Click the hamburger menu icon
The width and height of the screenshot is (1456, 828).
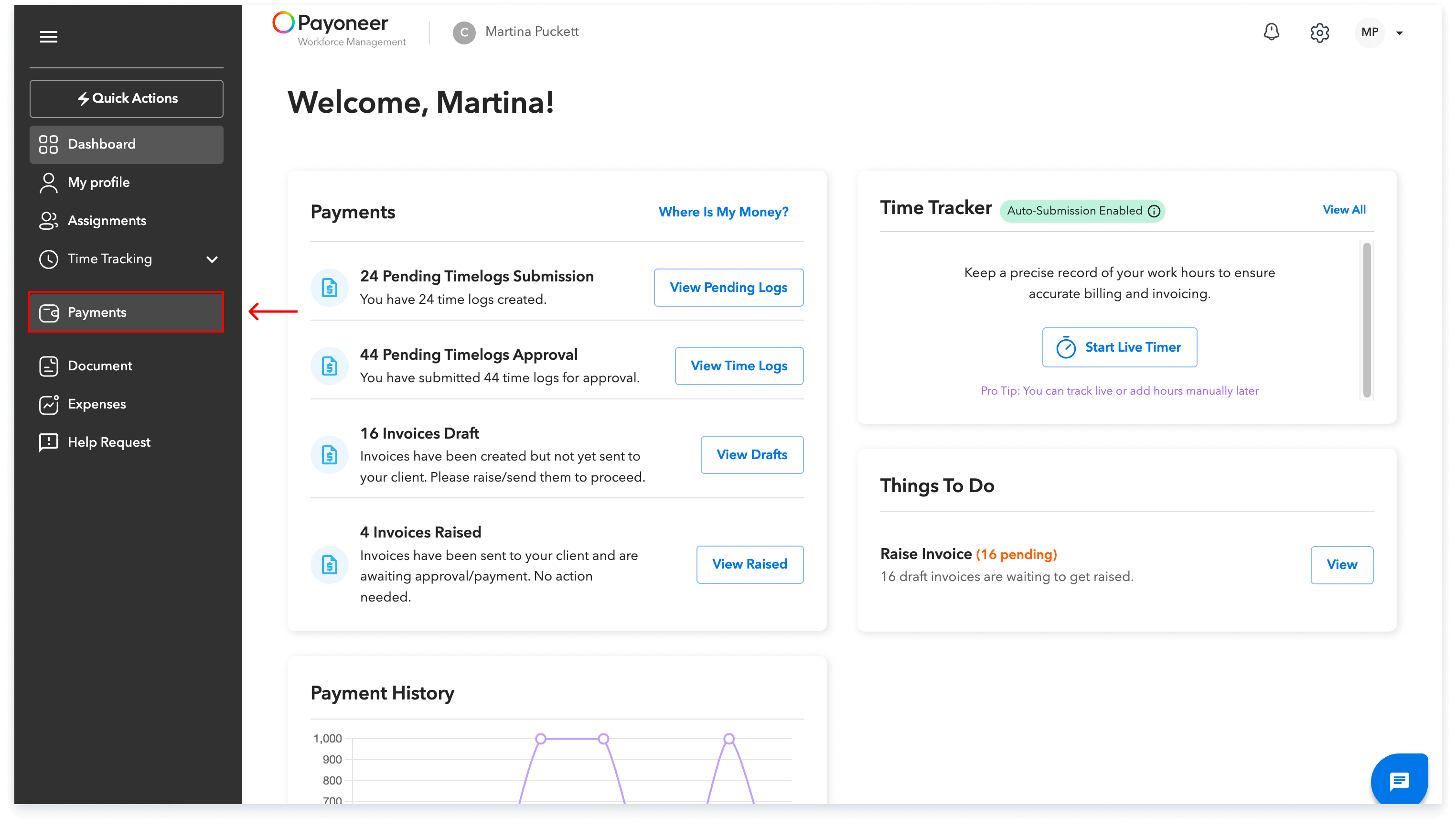coord(48,37)
